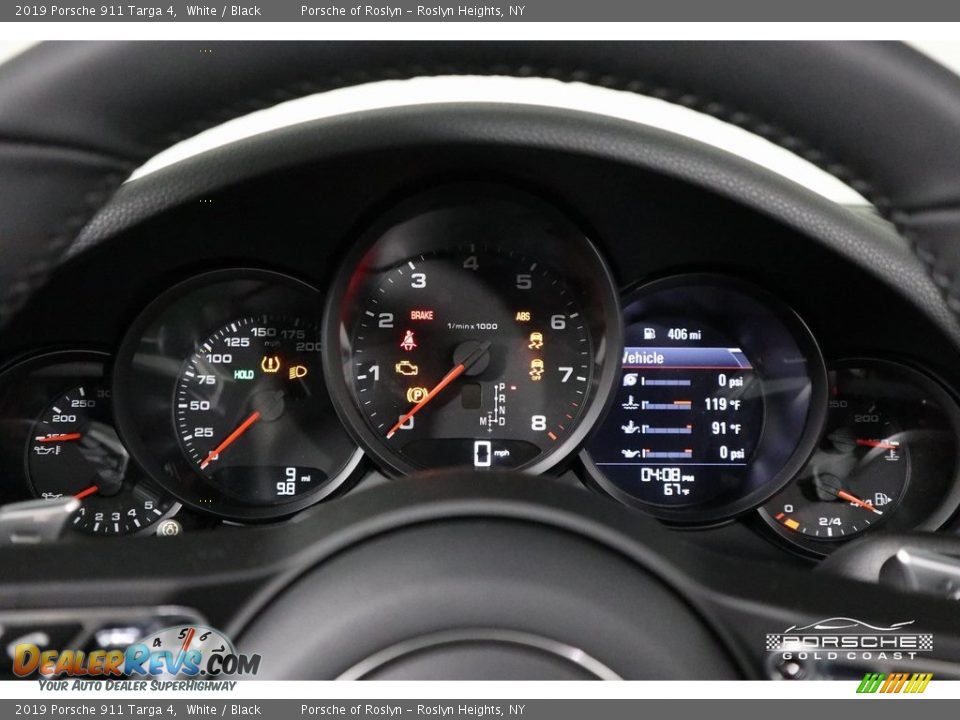Viewport: 960px width, 720px height.
Task: Click the traction control indicator icon
Action: pyautogui.click(x=536, y=341)
